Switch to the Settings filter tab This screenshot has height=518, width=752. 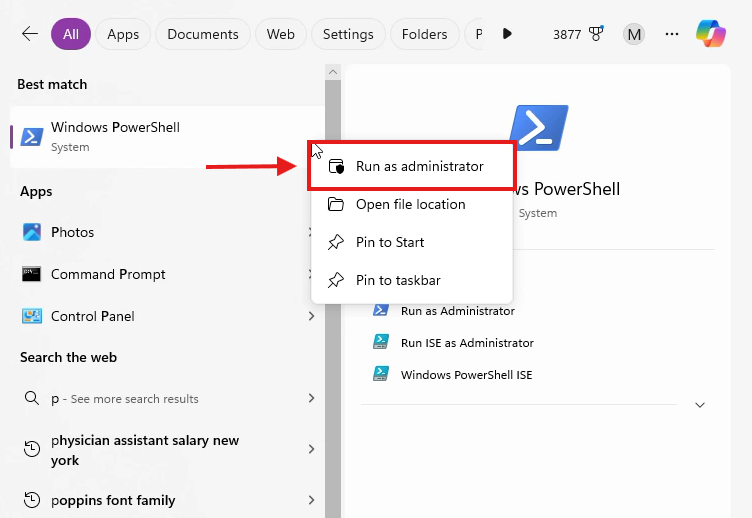coord(348,34)
